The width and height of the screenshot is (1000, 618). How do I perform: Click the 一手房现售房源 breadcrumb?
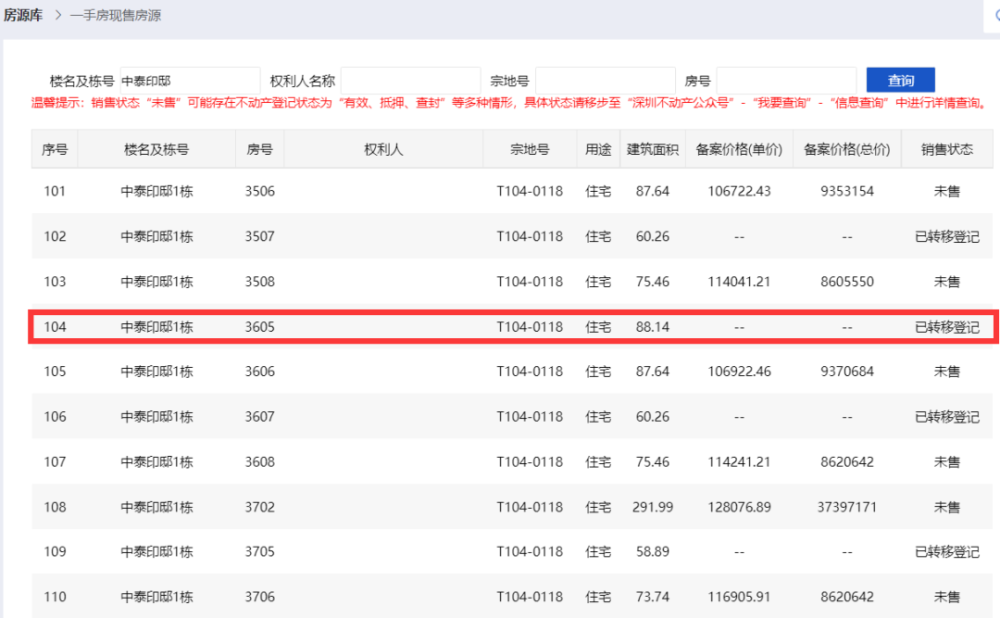(x=115, y=15)
